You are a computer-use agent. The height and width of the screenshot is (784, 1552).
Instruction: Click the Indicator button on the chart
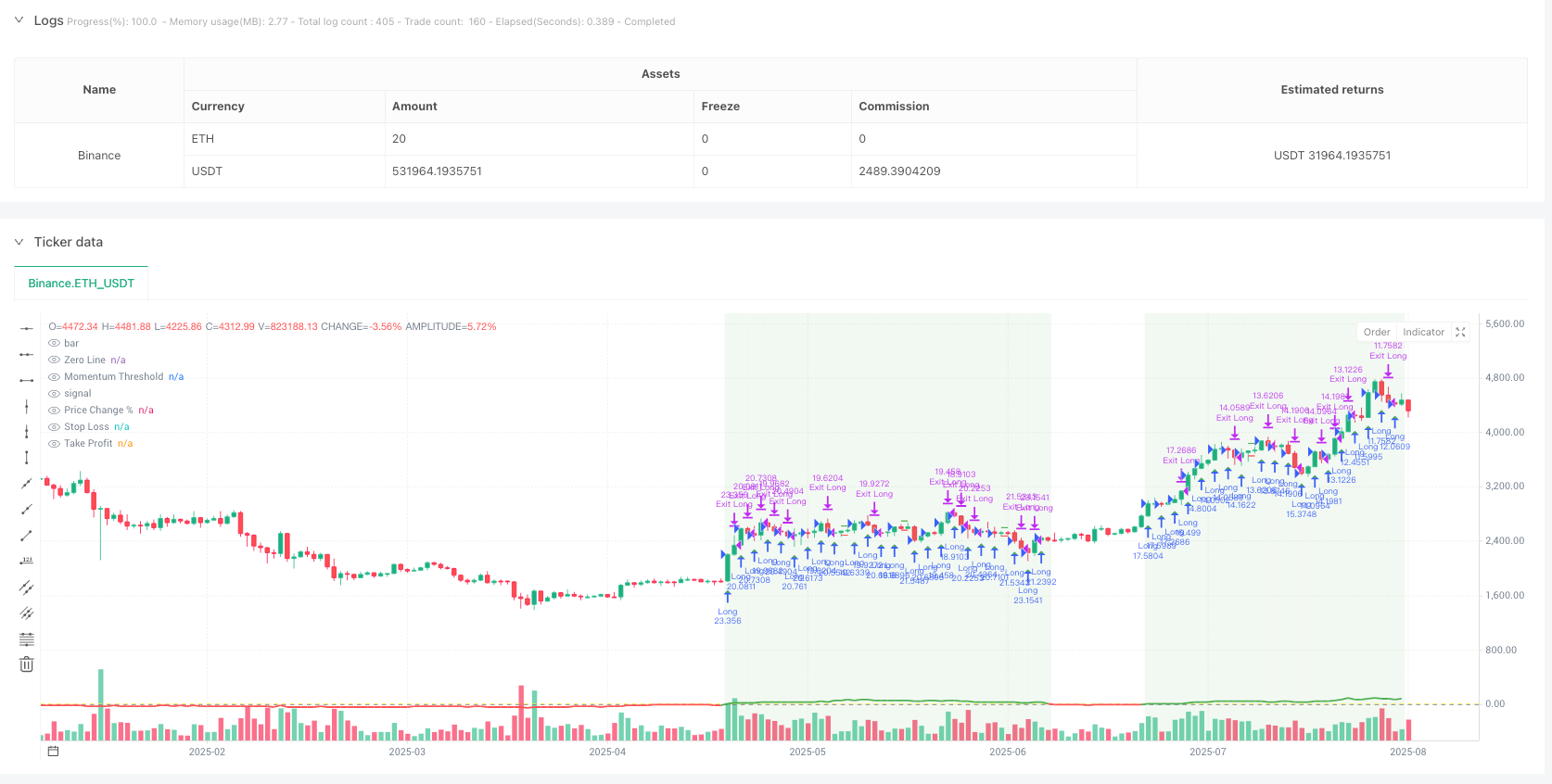coord(1424,333)
